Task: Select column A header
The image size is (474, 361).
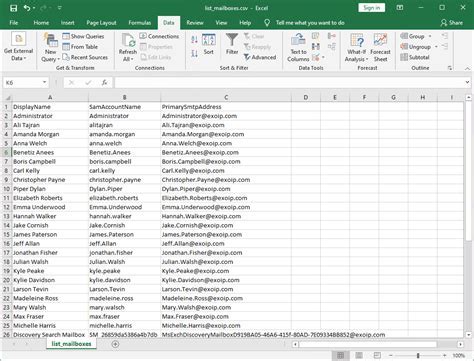Action: tap(50, 97)
